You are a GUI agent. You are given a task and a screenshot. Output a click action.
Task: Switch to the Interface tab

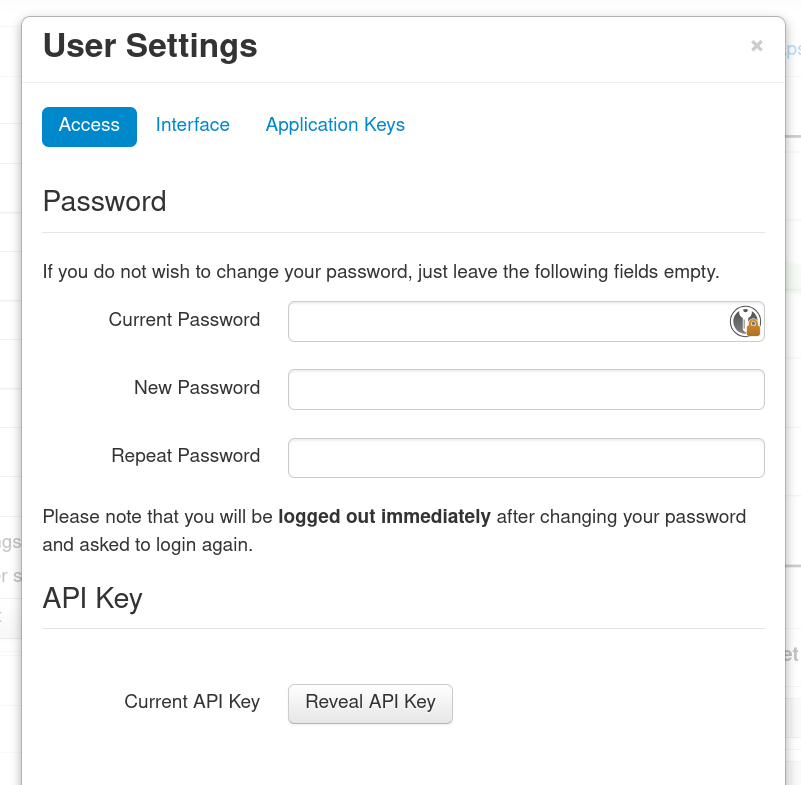193,125
